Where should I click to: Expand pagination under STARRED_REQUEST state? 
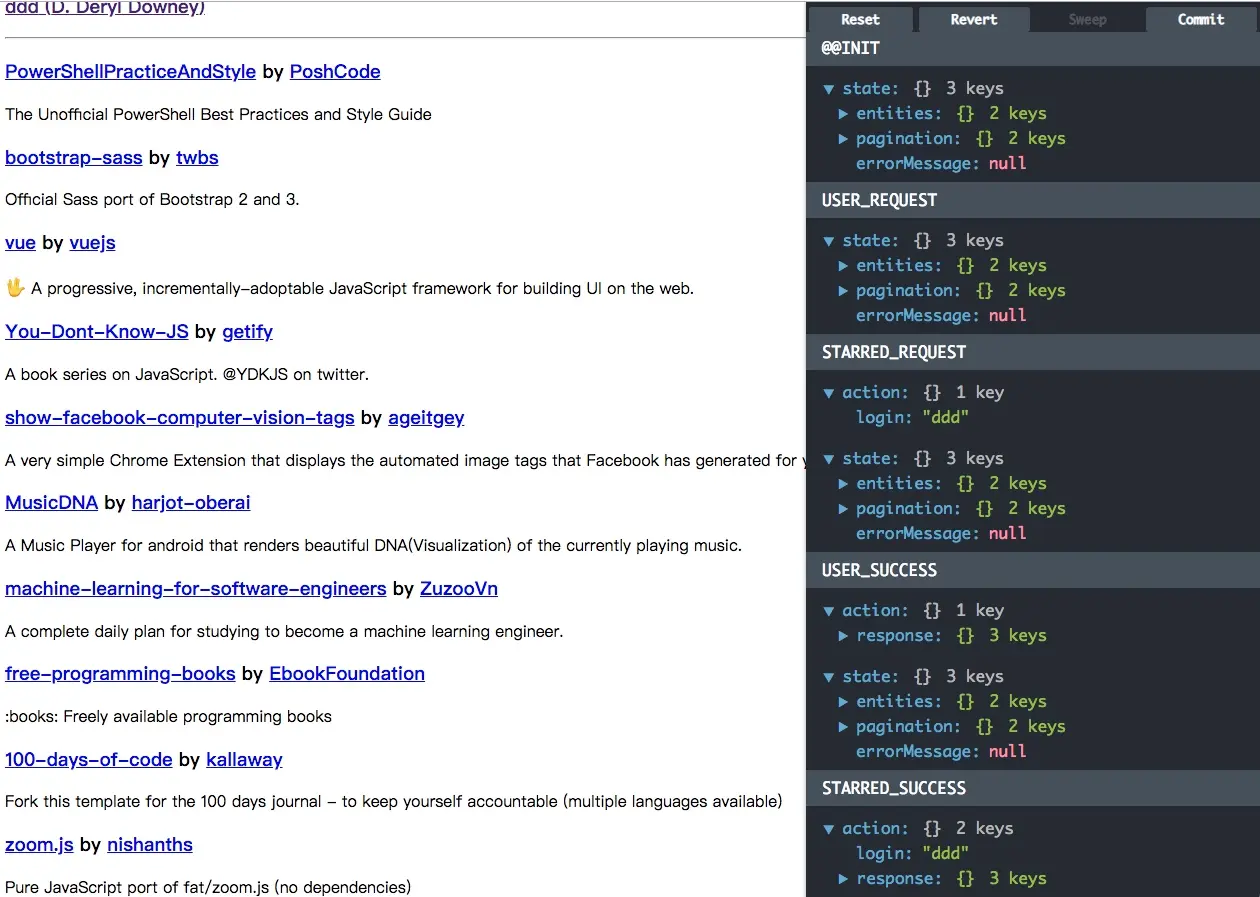point(843,509)
